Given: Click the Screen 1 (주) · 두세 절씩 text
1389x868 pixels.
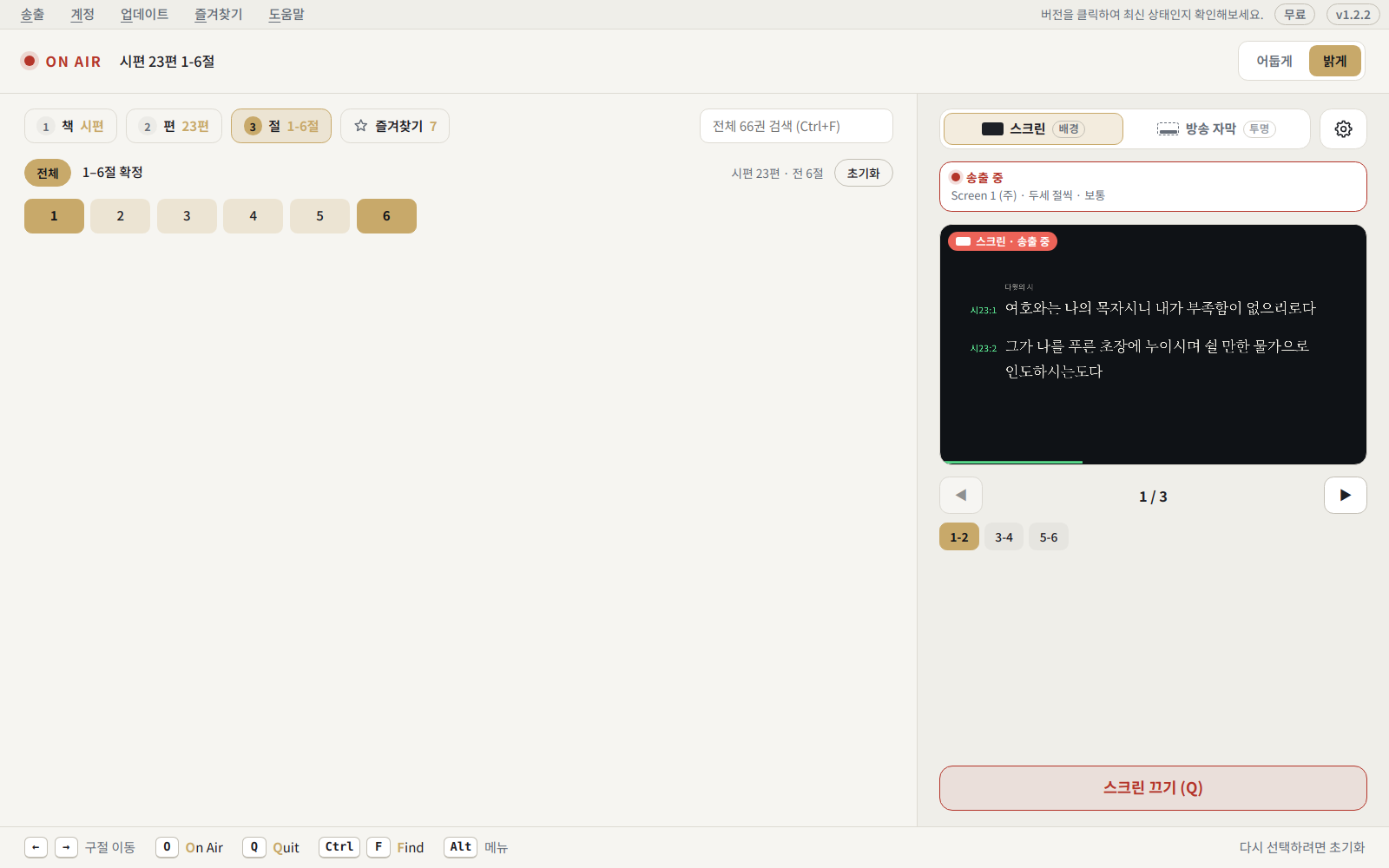Looking at the screenshot, I should coord(1028,195).
